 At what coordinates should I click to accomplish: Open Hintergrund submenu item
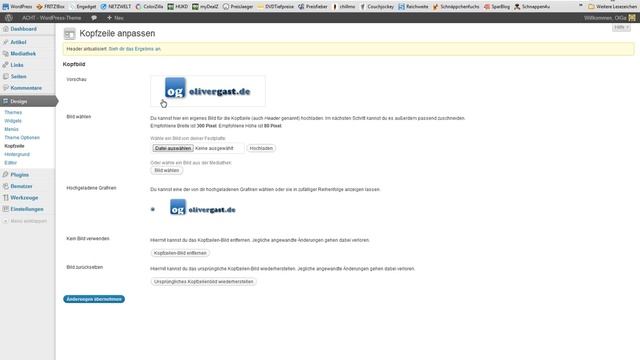tap(17, 154)
